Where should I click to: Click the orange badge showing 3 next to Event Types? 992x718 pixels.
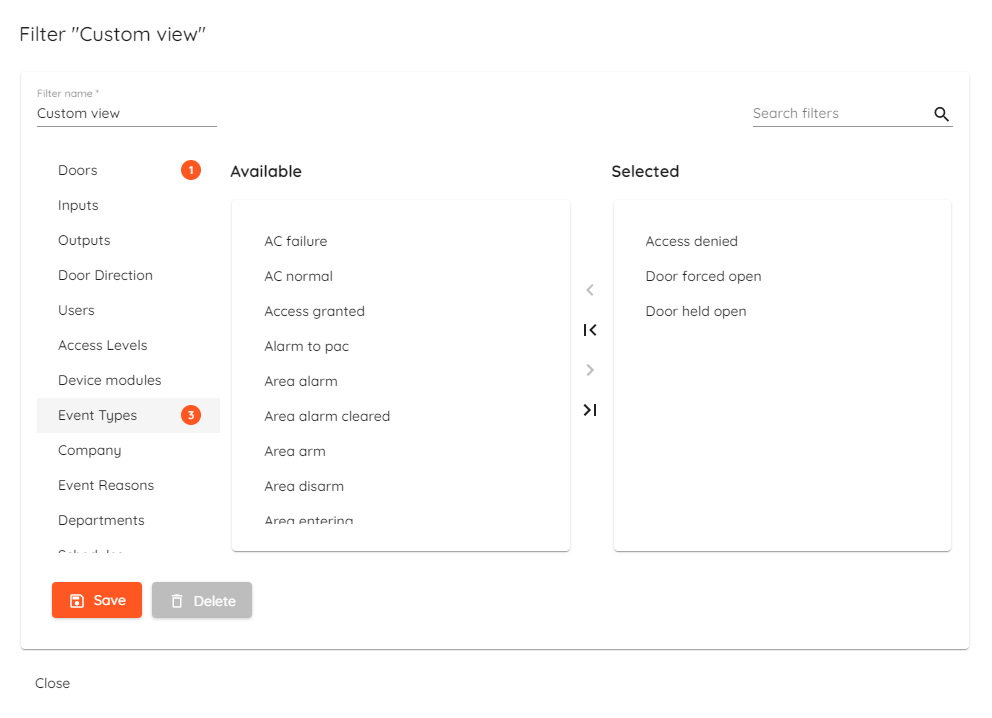click(x=190, y=415)
